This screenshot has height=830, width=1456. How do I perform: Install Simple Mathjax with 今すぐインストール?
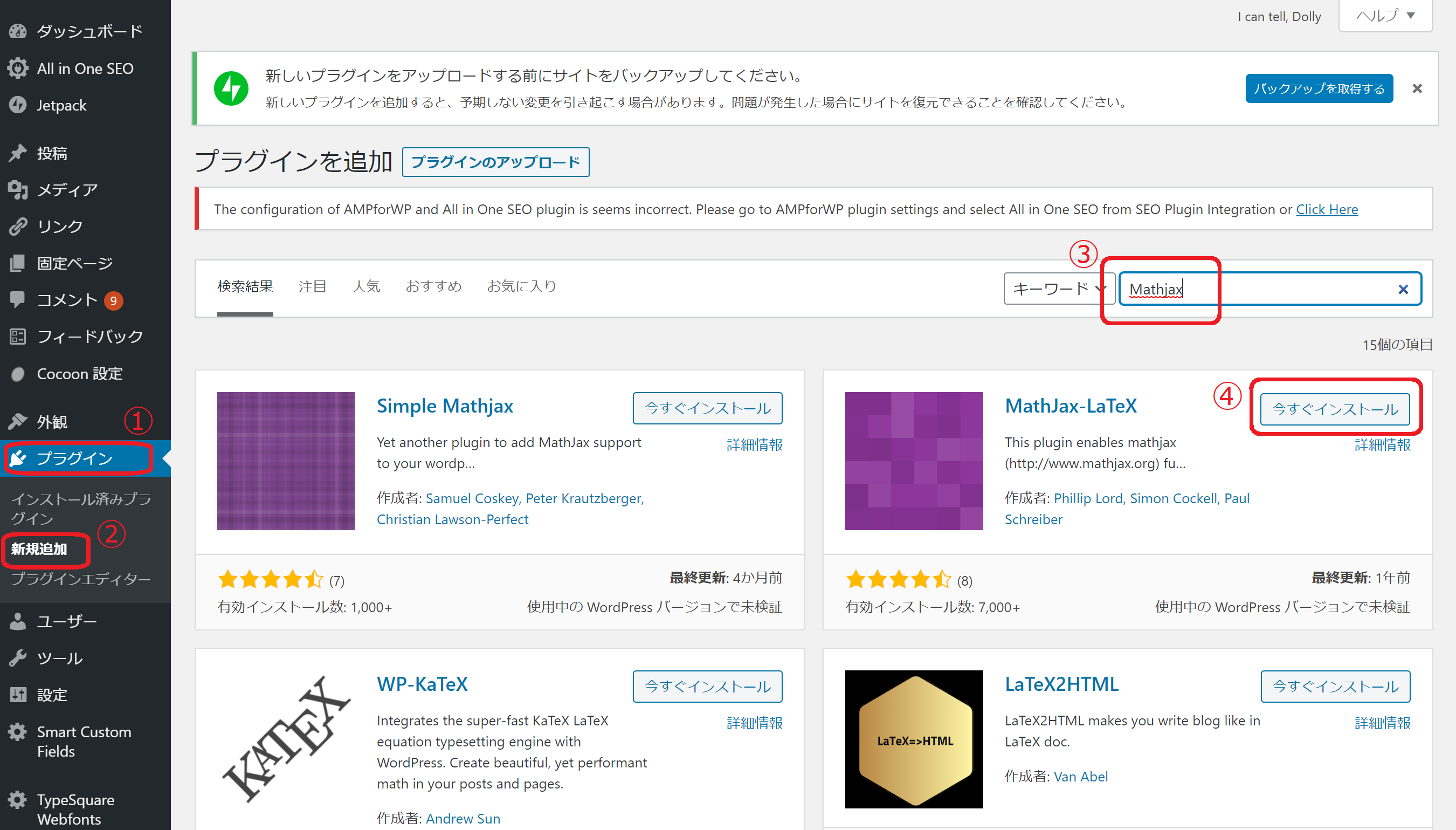707,408
